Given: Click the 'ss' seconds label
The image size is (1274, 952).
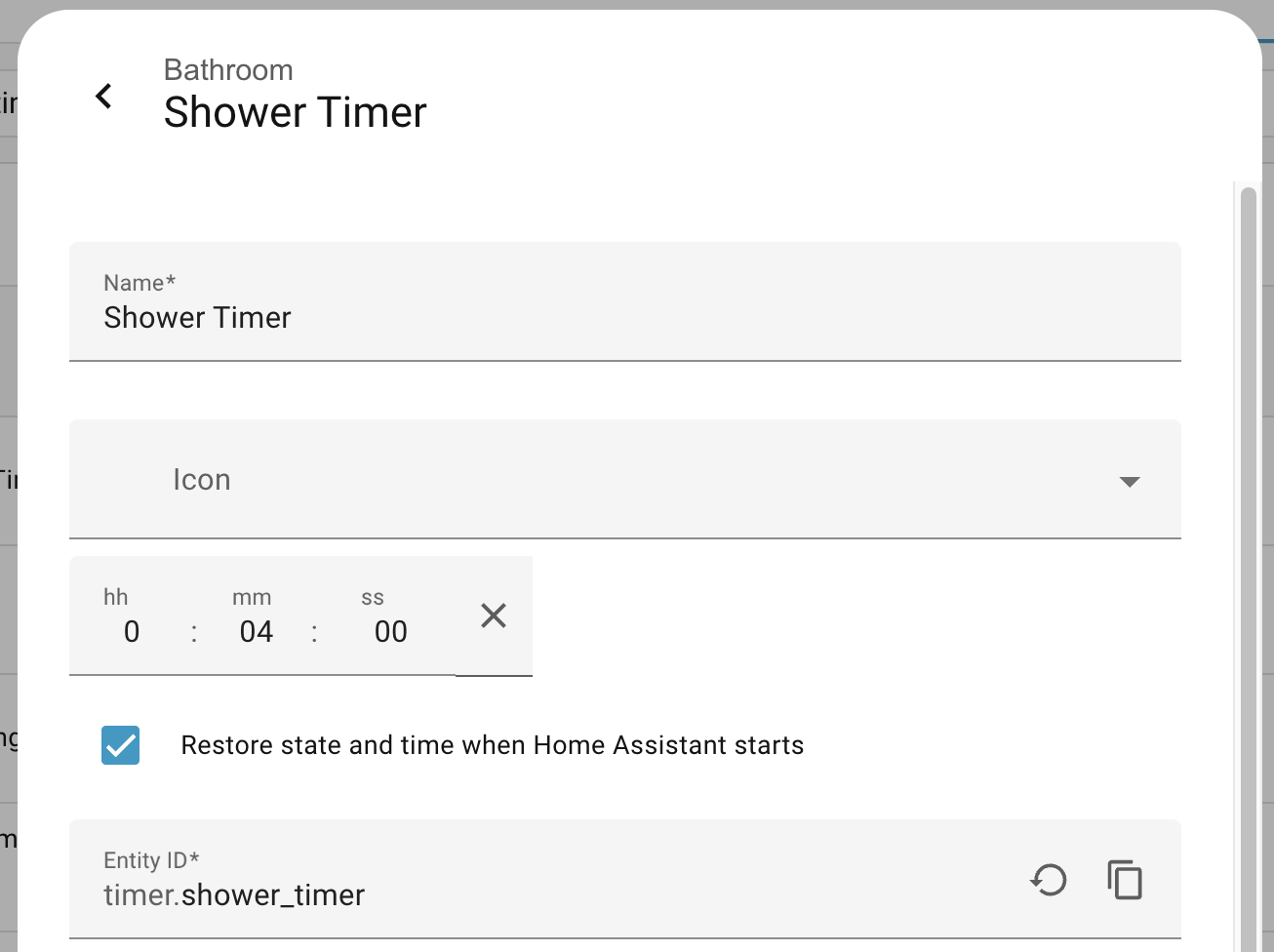Looking at the screenshot, I should (x=373, y=597).
